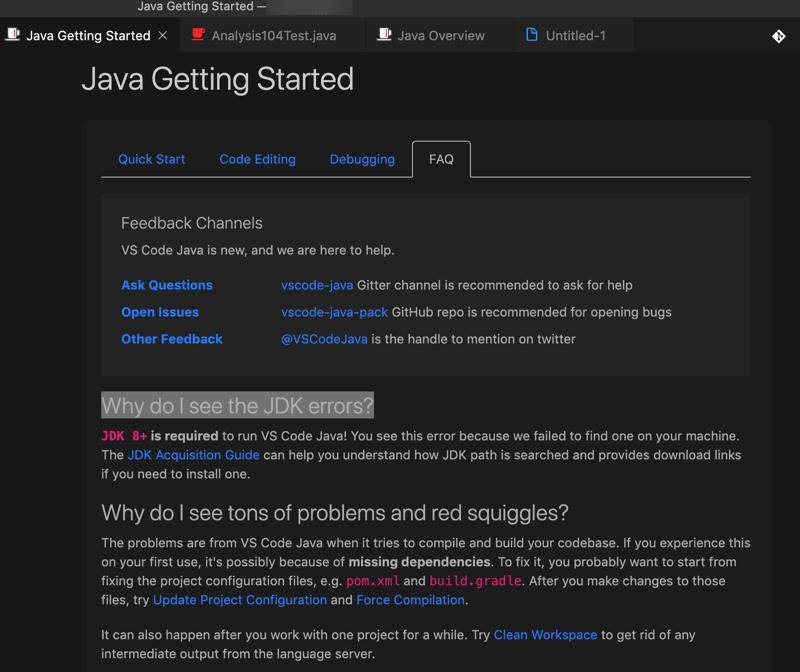Click the Clean Workspace link

coord(545,635)
